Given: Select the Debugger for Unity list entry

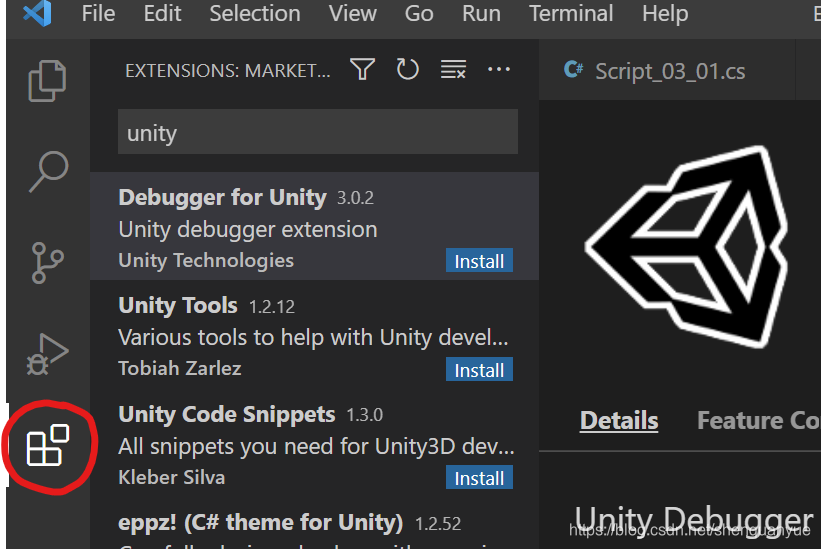Looking at the screenshot, I should (314, 226).
